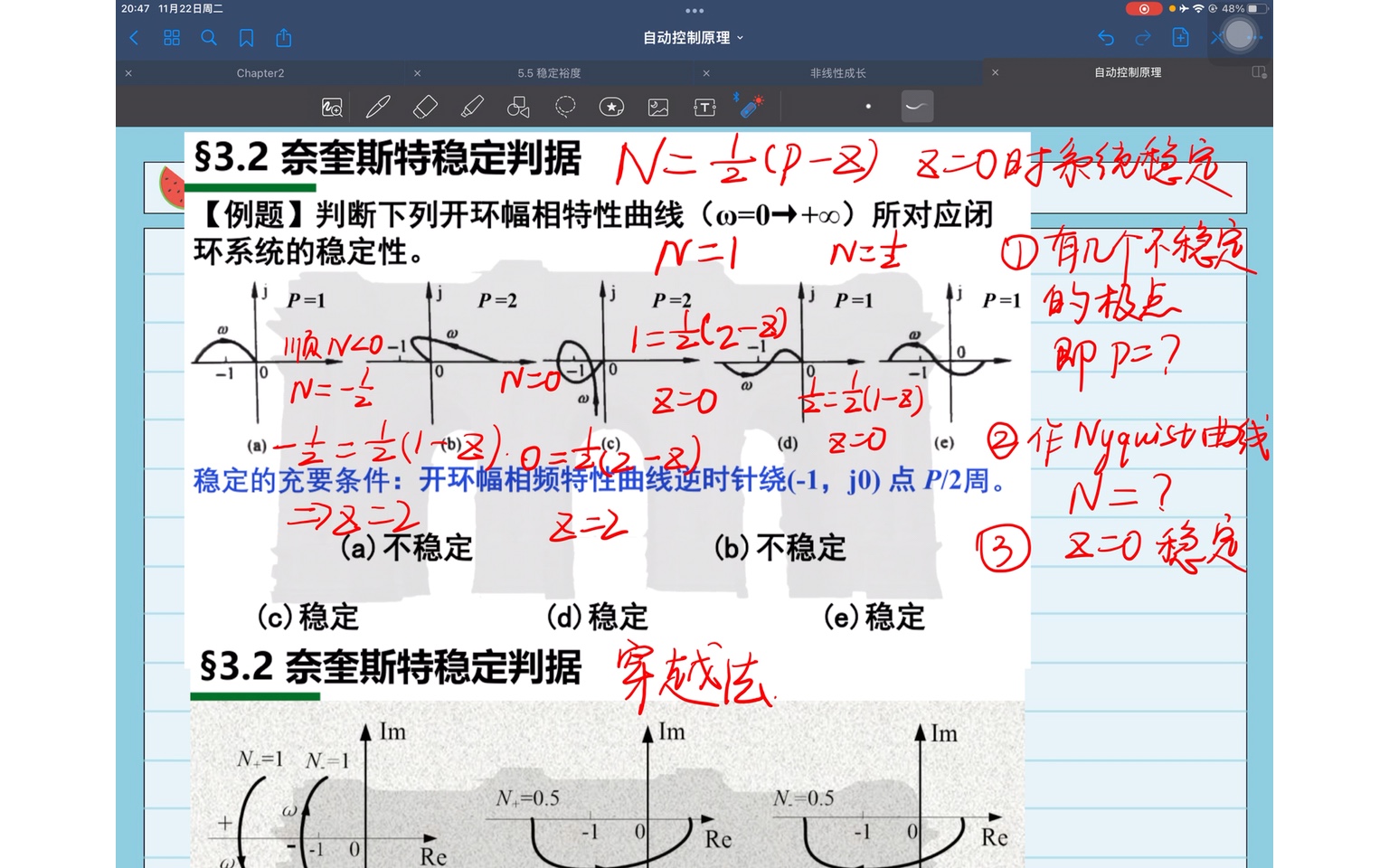Toggle bookmark on current page
The height and width of the screenshot is (868, 1389).
[x=245, y=38]
